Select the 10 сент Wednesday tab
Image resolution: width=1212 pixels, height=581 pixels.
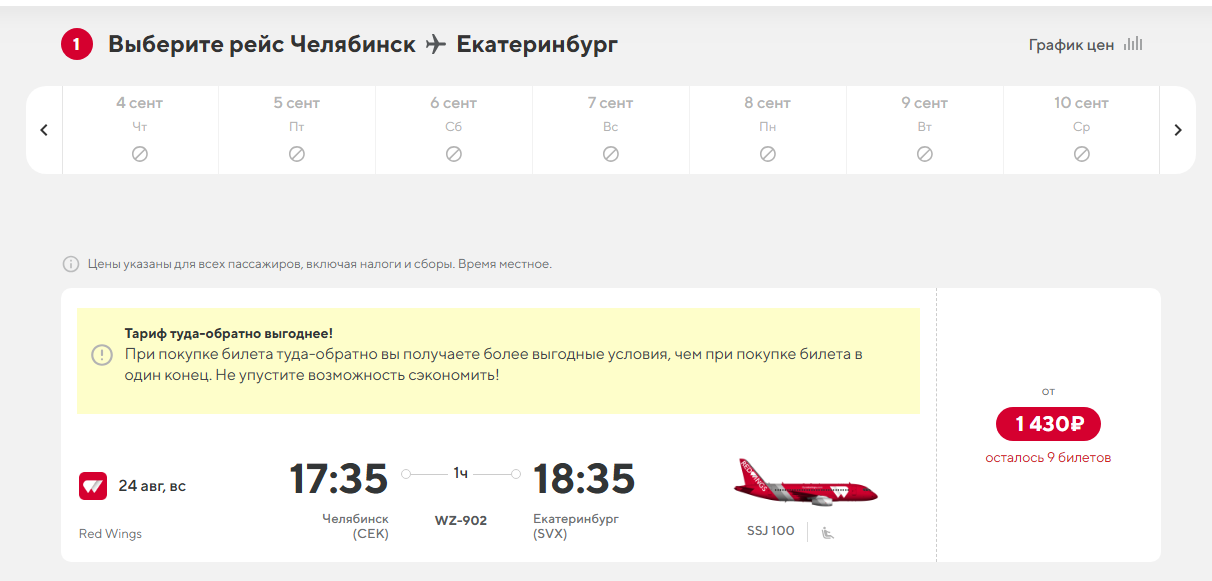1081,130
